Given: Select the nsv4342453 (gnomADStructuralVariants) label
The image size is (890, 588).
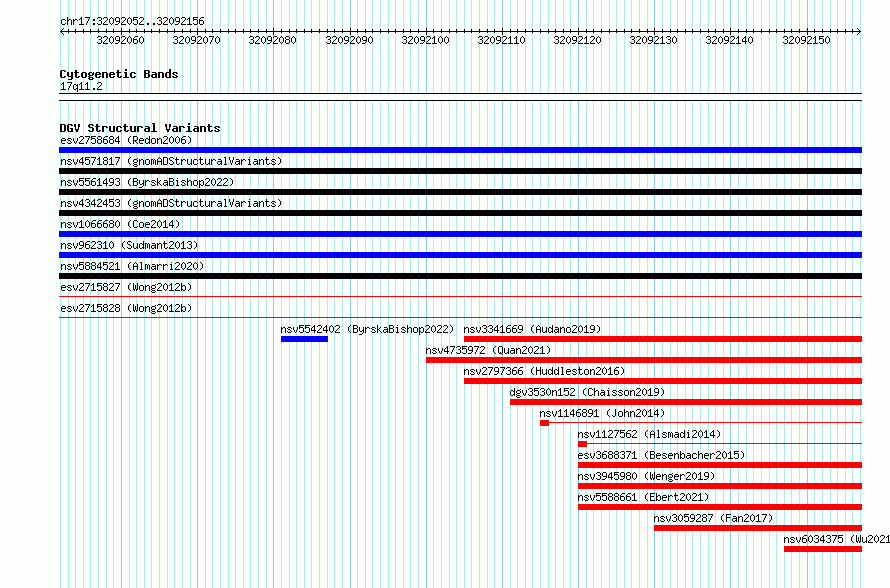Looking at the screenshot, I should pyautogui.click(x=171, y=203).
